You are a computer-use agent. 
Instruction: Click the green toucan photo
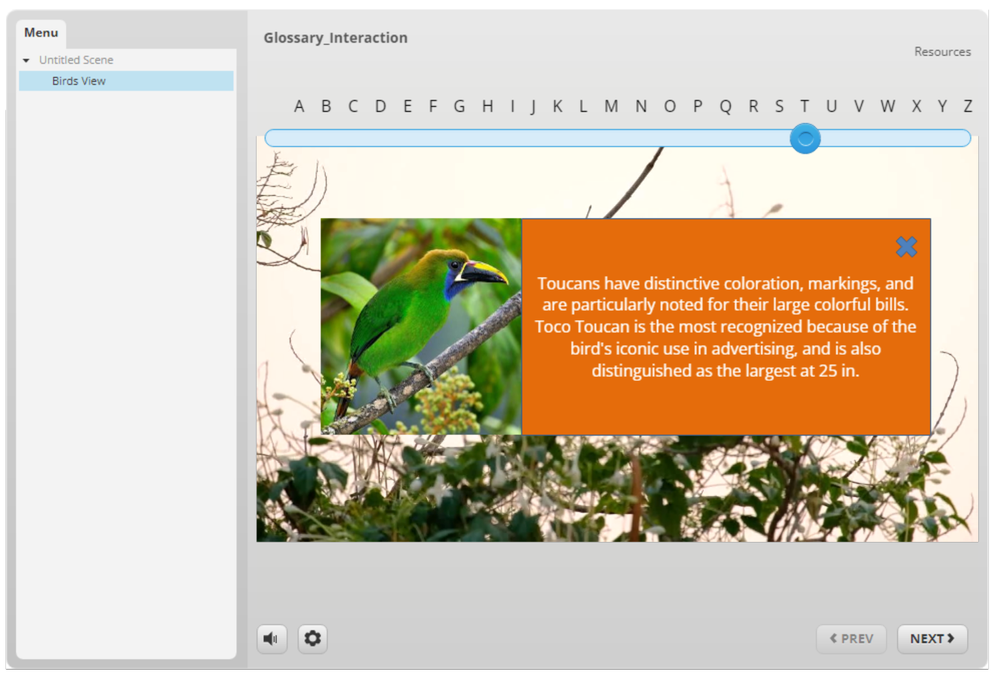[x=421, y=327]
